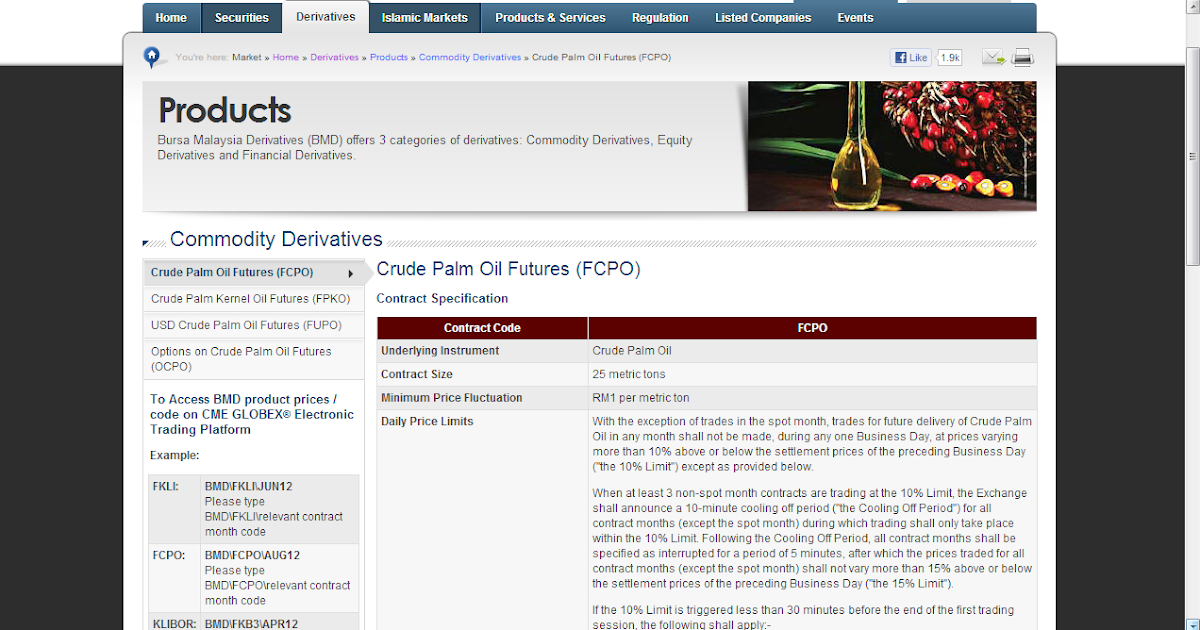This screenshot has height=630, width=1200.
Task: Email this page via envelope icon
Action: tap(993, 58)
